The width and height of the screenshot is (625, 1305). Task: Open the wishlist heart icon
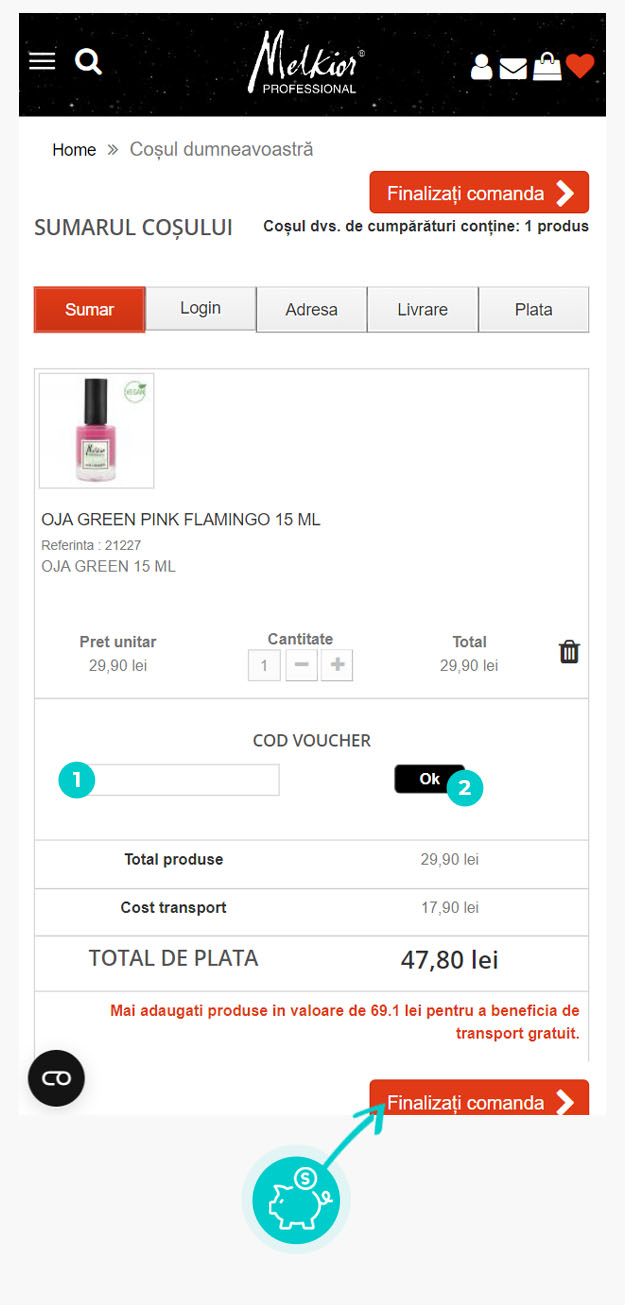[x=580, y=67]
